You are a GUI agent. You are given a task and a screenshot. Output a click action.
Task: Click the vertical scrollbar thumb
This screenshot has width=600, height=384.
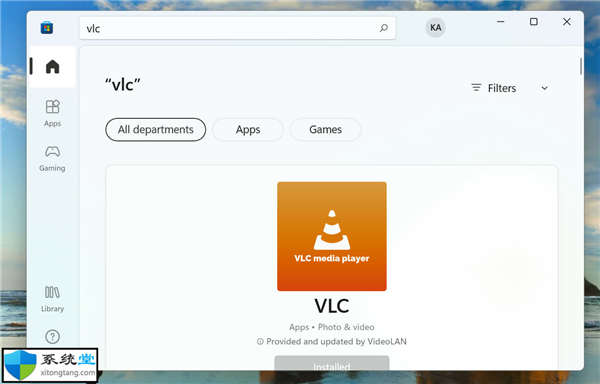pyautogui.click(x=581, y=66)
